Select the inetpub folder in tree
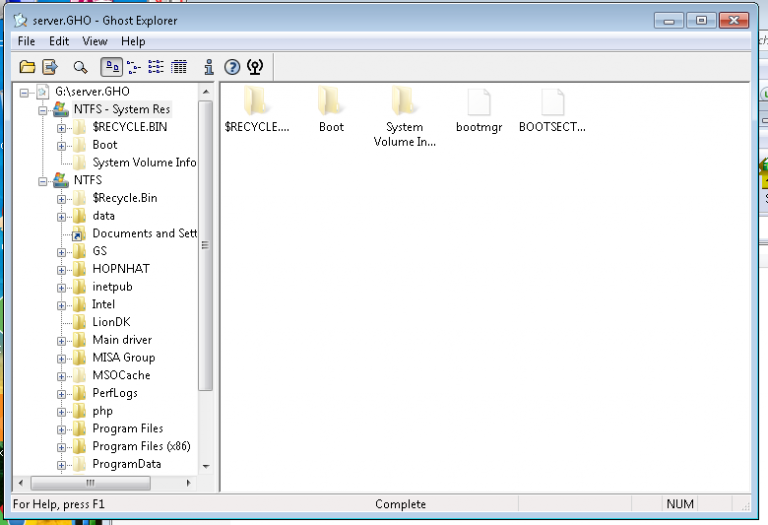This screenshot has height=525, width=768. coord(112,287)
